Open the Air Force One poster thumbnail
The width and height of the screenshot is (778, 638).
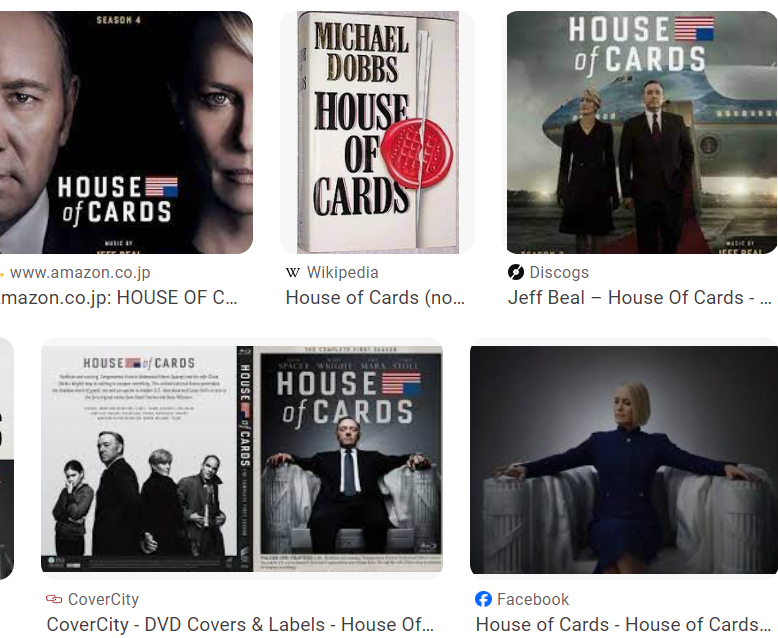[x=642, y=132]
